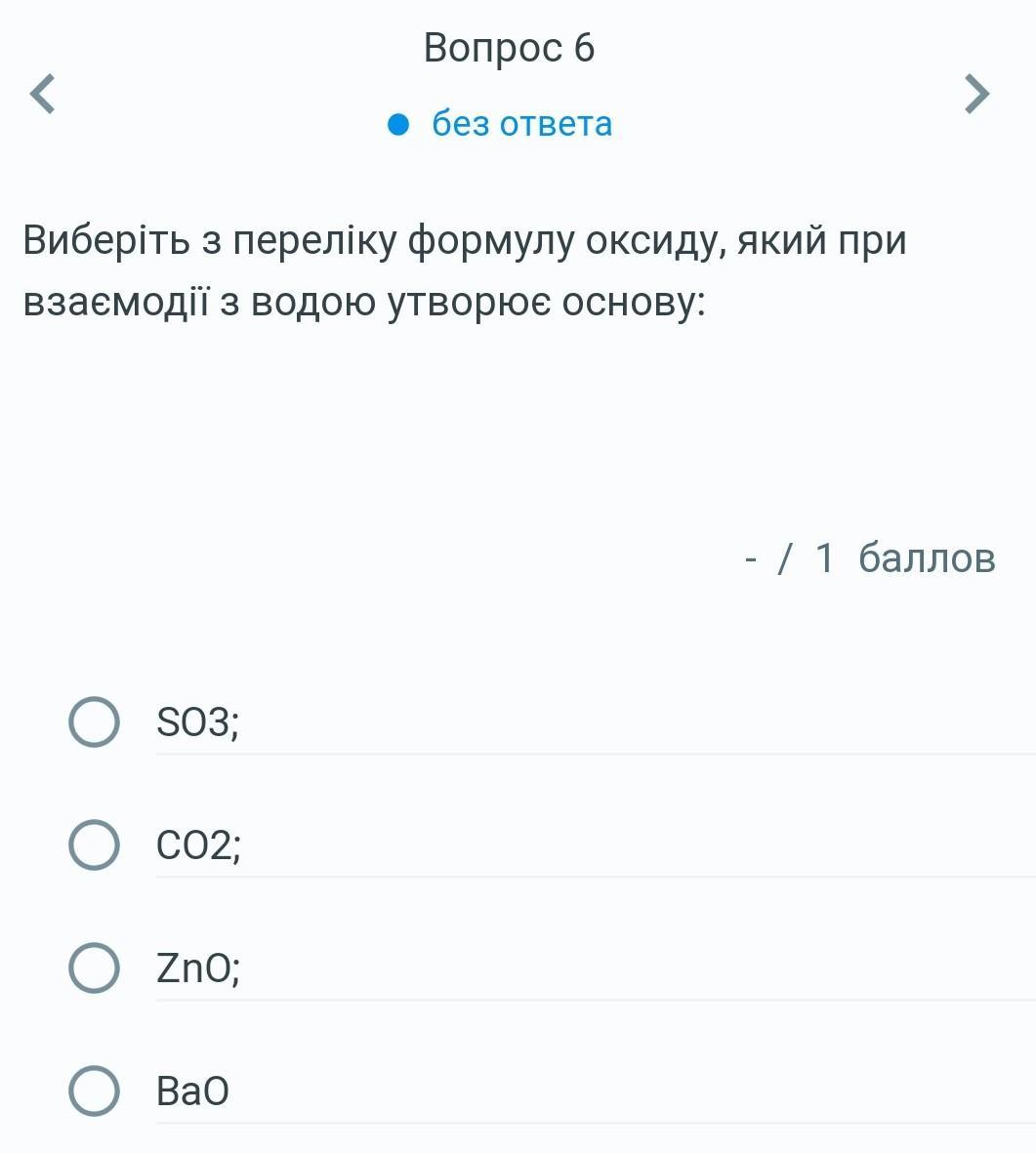Click the "баллов" points label
Image resolution: width=1036 pixels, height=1153 pixels.
(927, 558)
